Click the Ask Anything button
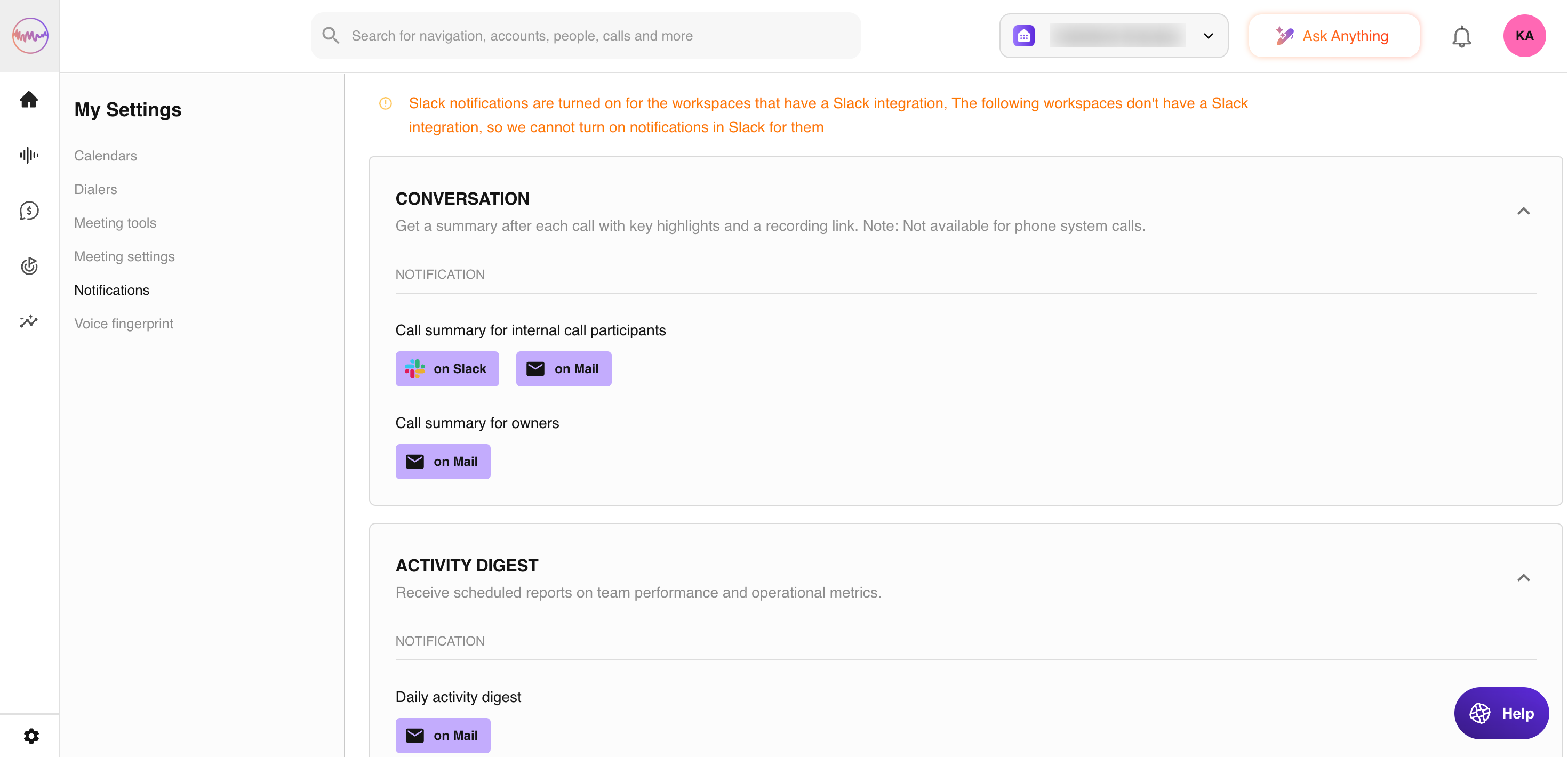 (1334, 36)
